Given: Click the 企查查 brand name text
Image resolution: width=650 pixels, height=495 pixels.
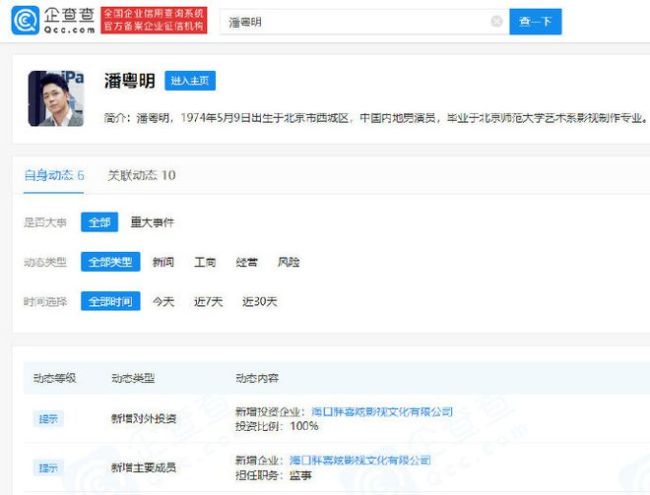Looking at the screenshot, I should point(70,15).
